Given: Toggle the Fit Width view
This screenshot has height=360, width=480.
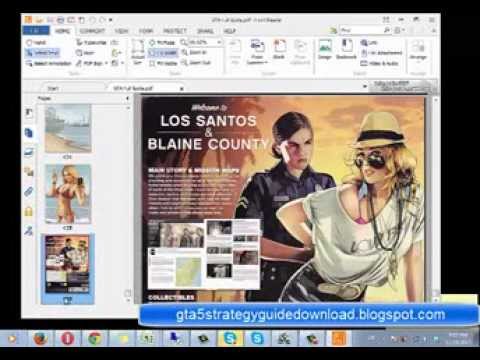Looking at the screenshot, I should click(x=163, y=53).
